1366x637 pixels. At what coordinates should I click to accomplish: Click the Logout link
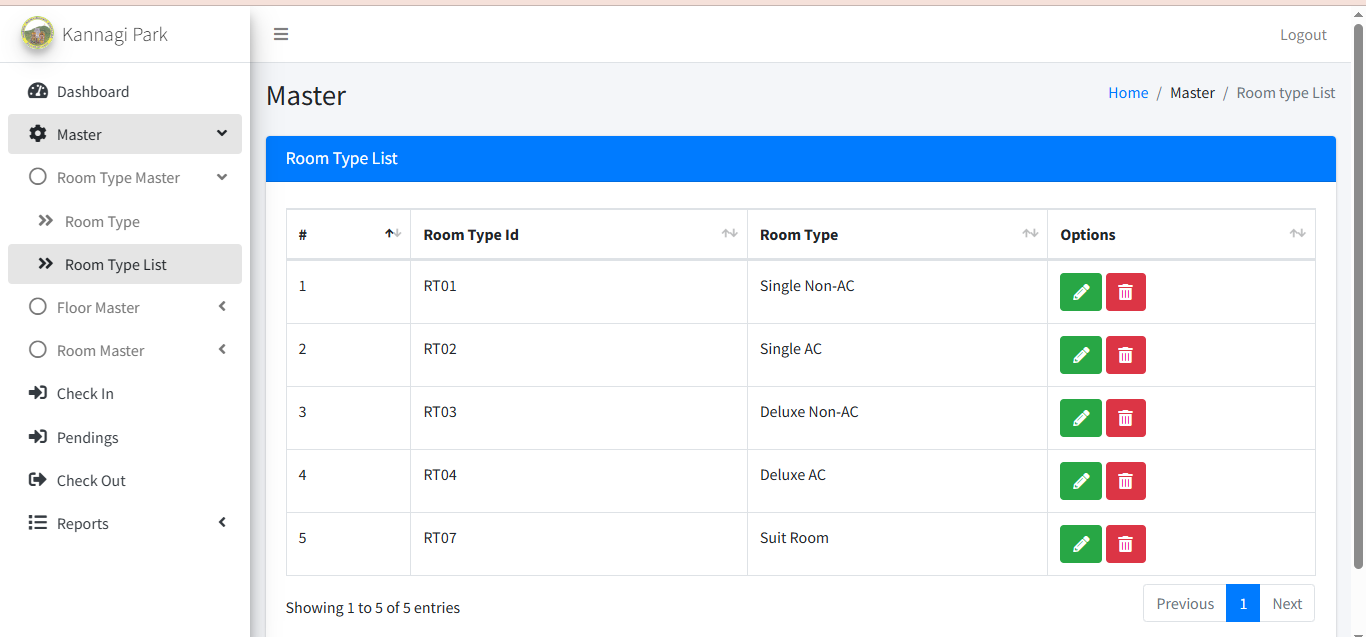(1303, 35)
